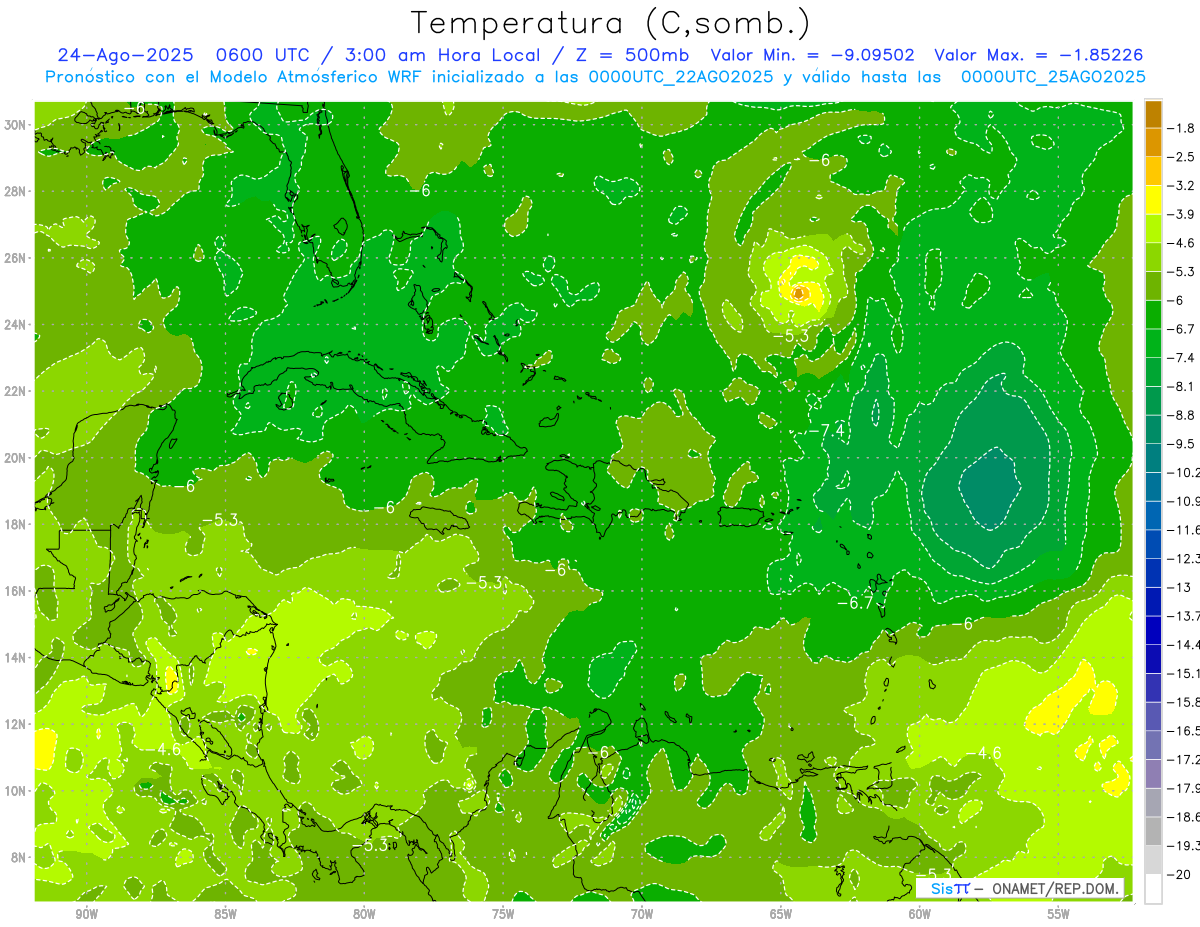Pick the teal swatch between -9.5 and -10.2
This screenshot has width=1200, height=927.
tap(1153, 458)
